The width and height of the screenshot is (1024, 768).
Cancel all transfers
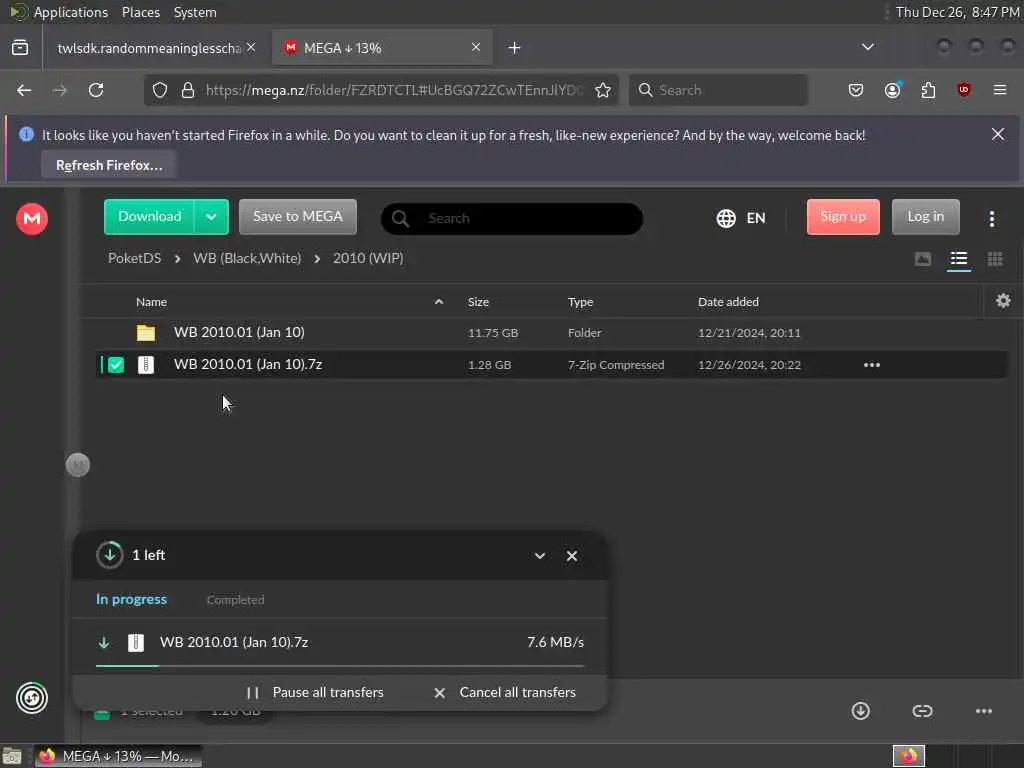pyautogui.click(x=505, y=693)
